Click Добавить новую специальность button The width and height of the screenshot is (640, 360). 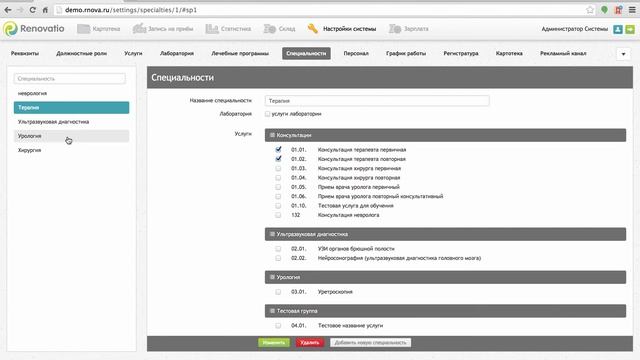370,343
